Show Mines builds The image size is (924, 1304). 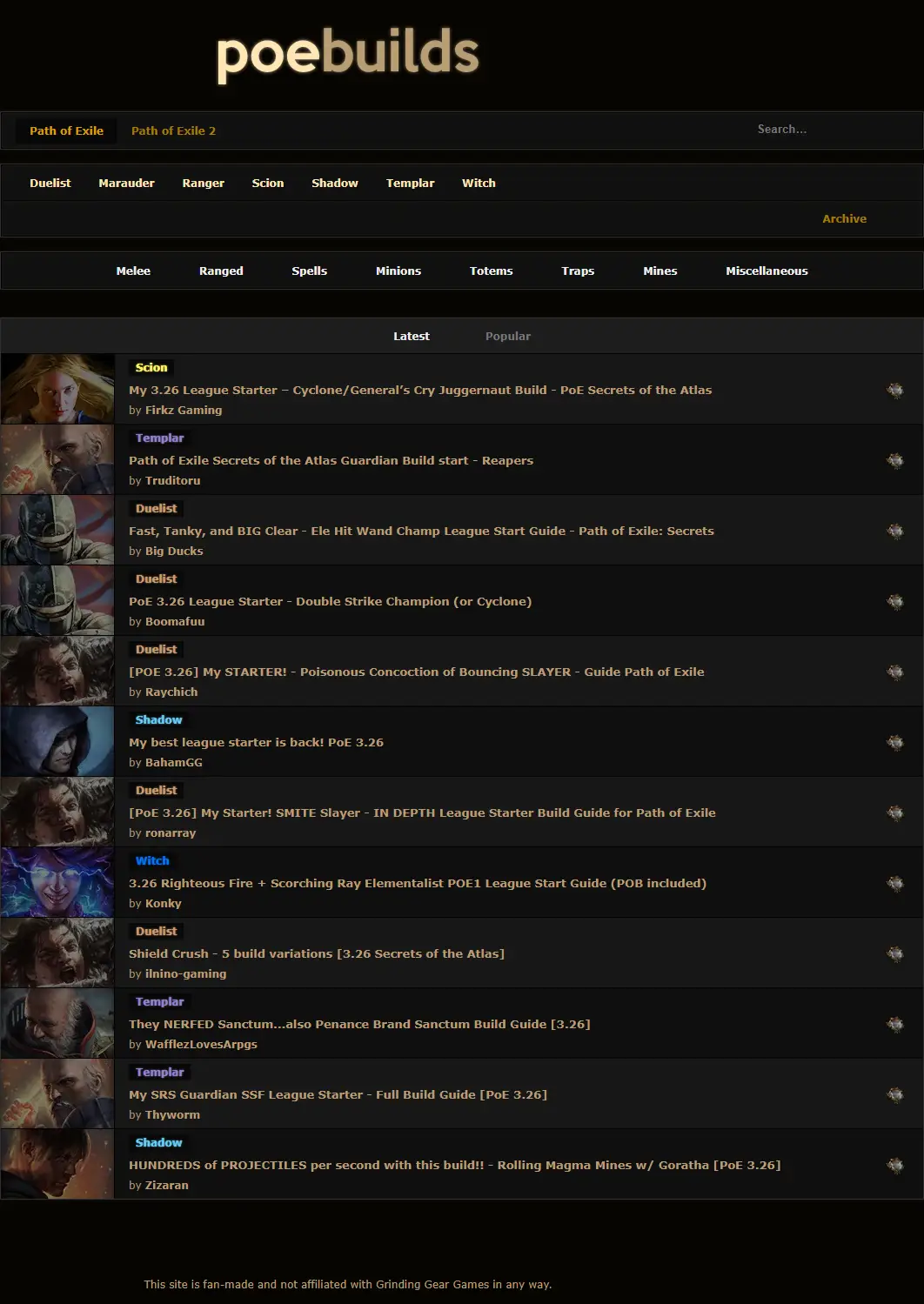coord(660,271)
